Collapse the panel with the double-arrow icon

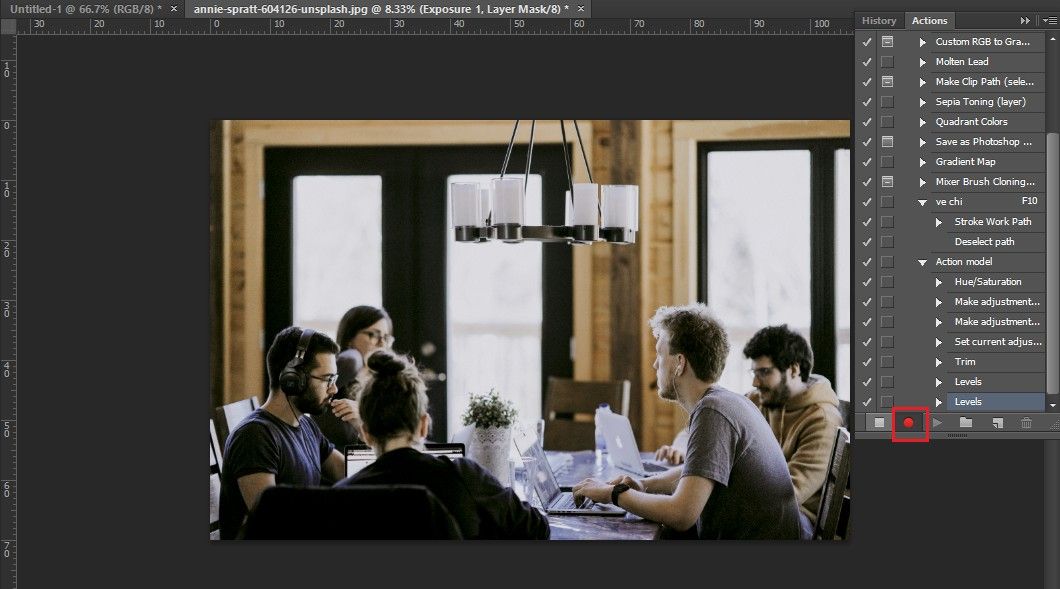pos(1025,20)
